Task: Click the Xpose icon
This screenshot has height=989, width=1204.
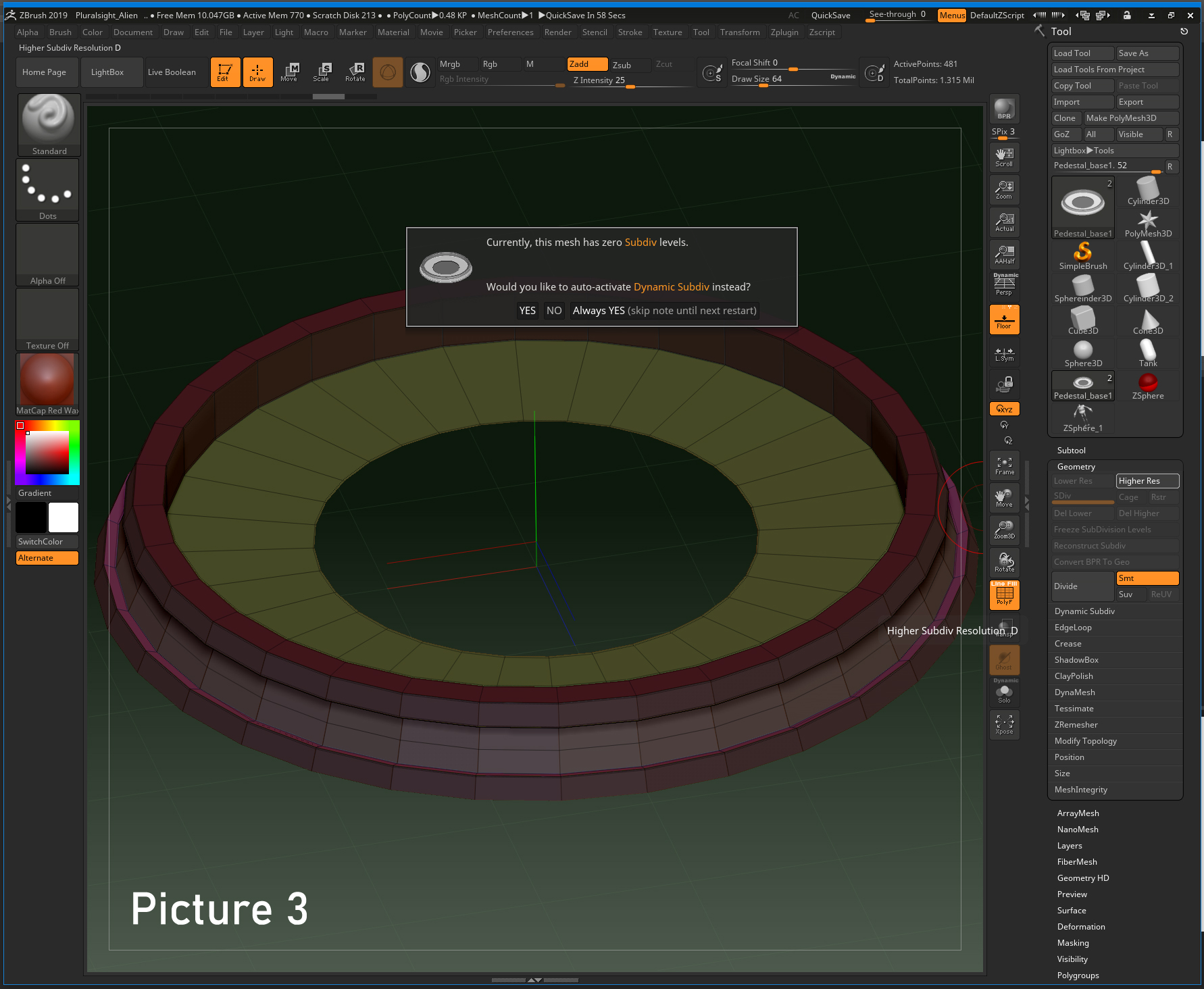Action: (x=1004, y=725)
